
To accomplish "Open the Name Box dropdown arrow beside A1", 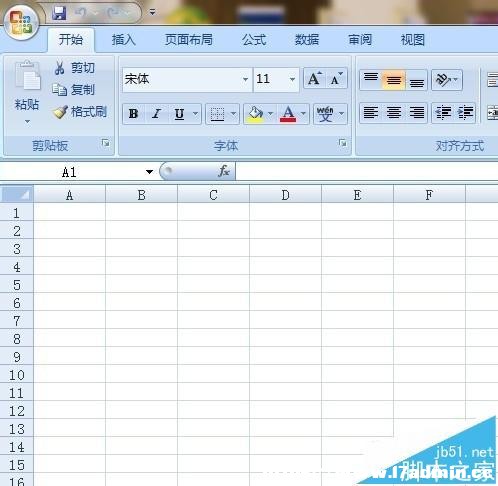I will [149, 172].
